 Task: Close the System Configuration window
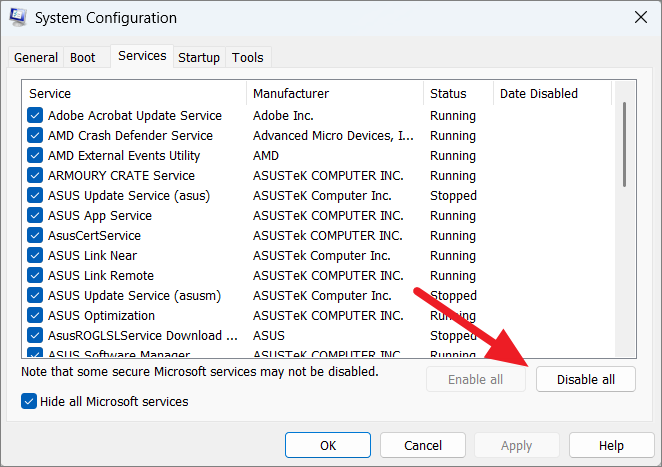(x=641, y=17)
